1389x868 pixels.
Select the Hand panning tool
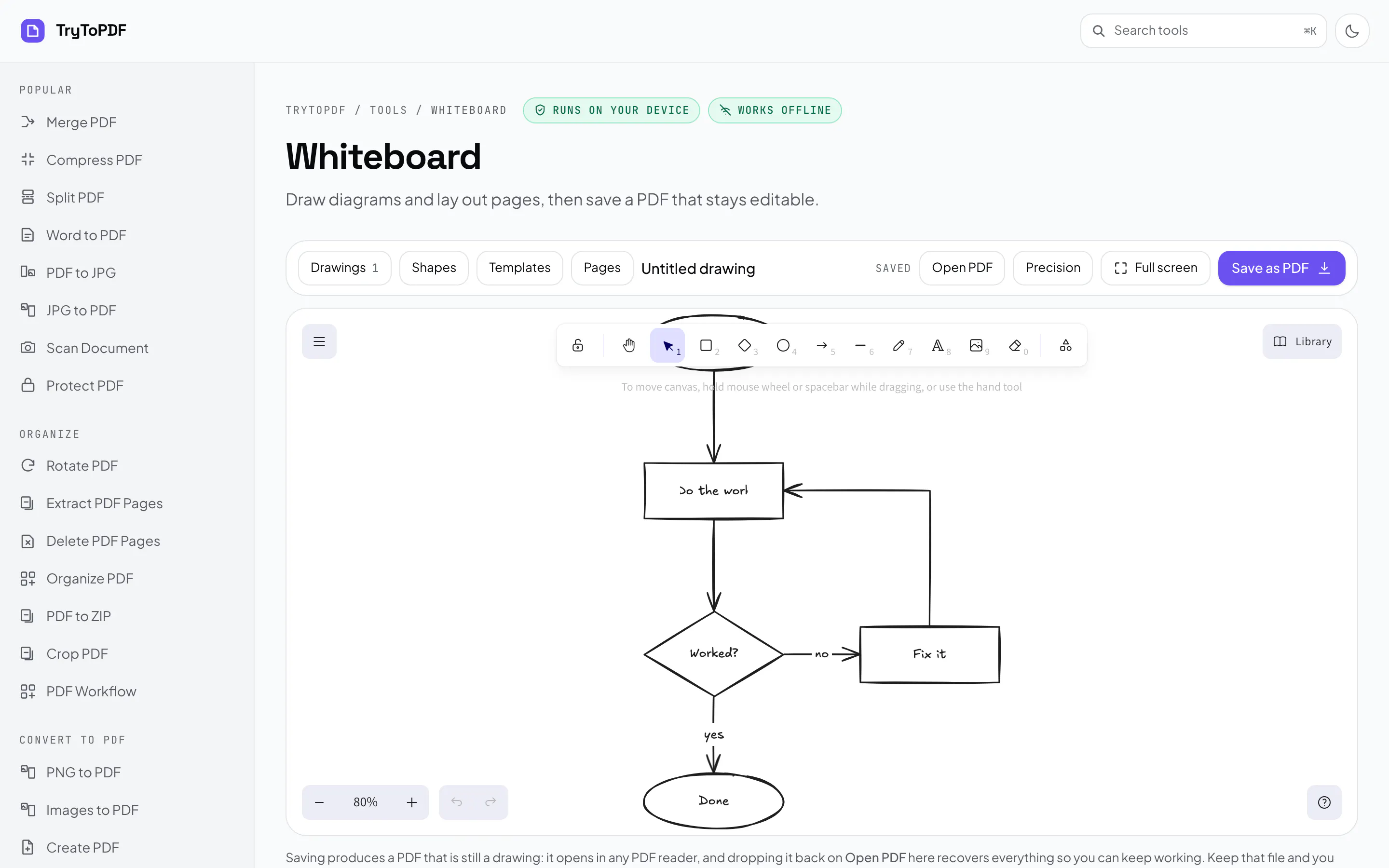[x=628, y=345]
